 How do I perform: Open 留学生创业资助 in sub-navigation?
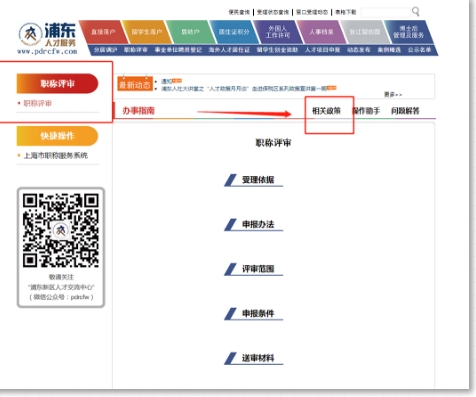[x=277, y=50]
